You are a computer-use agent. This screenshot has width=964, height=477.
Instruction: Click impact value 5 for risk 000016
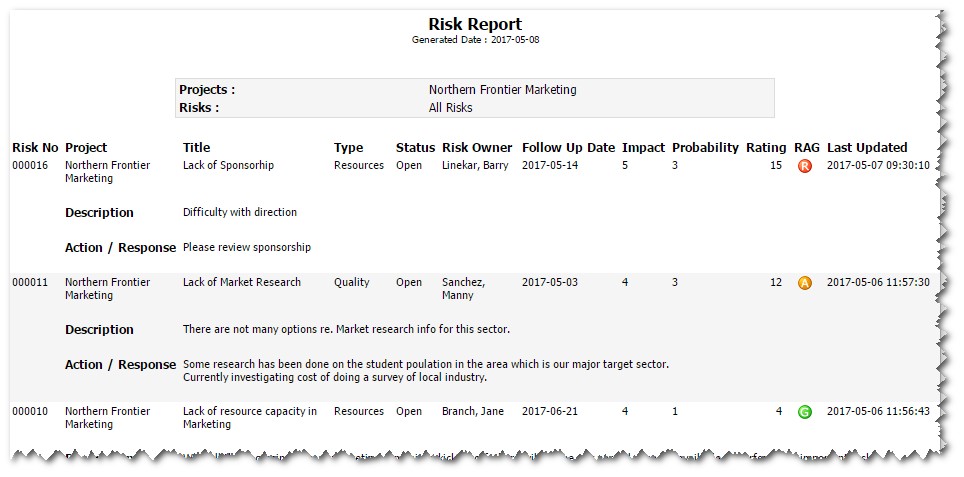pyautogui.click(x=625, y=165)
